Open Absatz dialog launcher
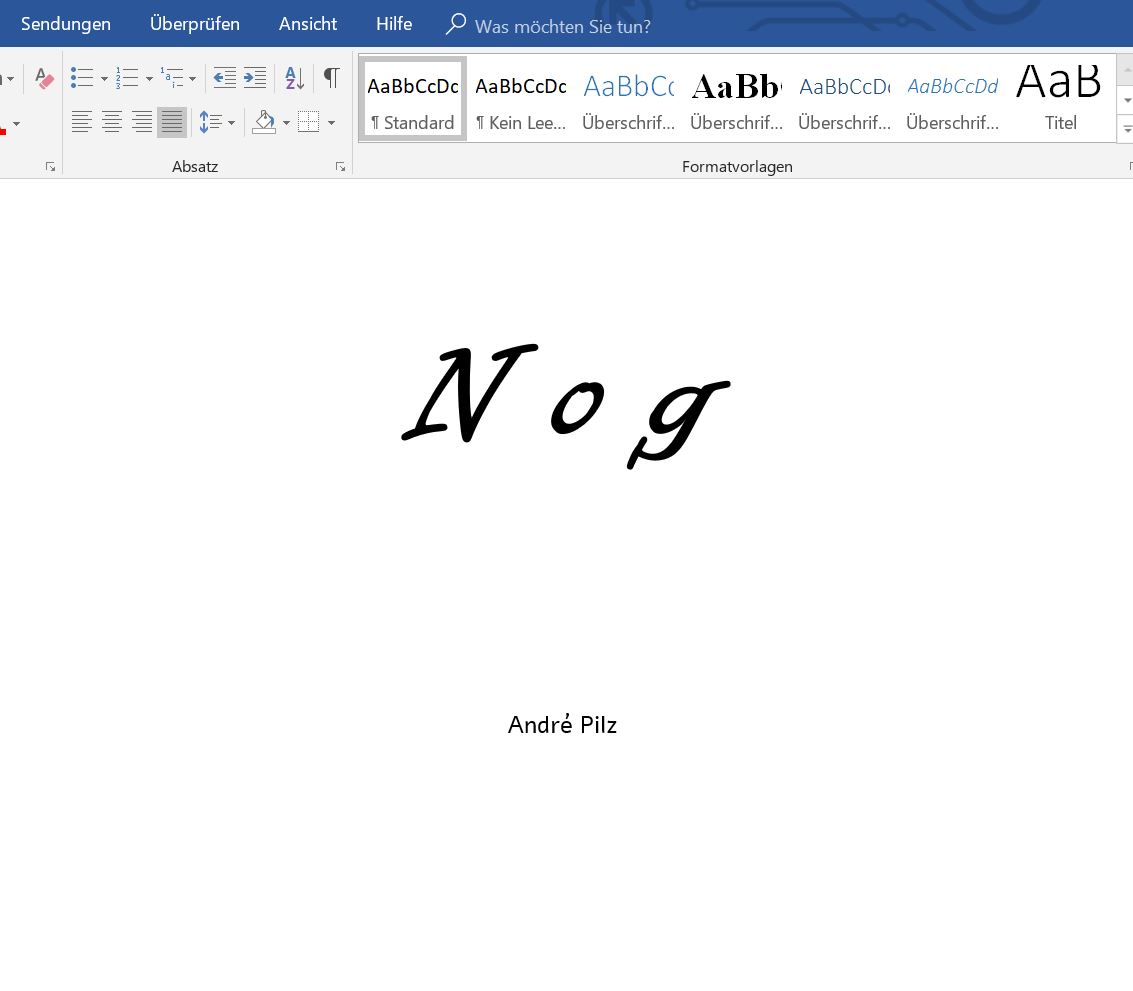The image size is (1133, 991). (x=340, y=167)
